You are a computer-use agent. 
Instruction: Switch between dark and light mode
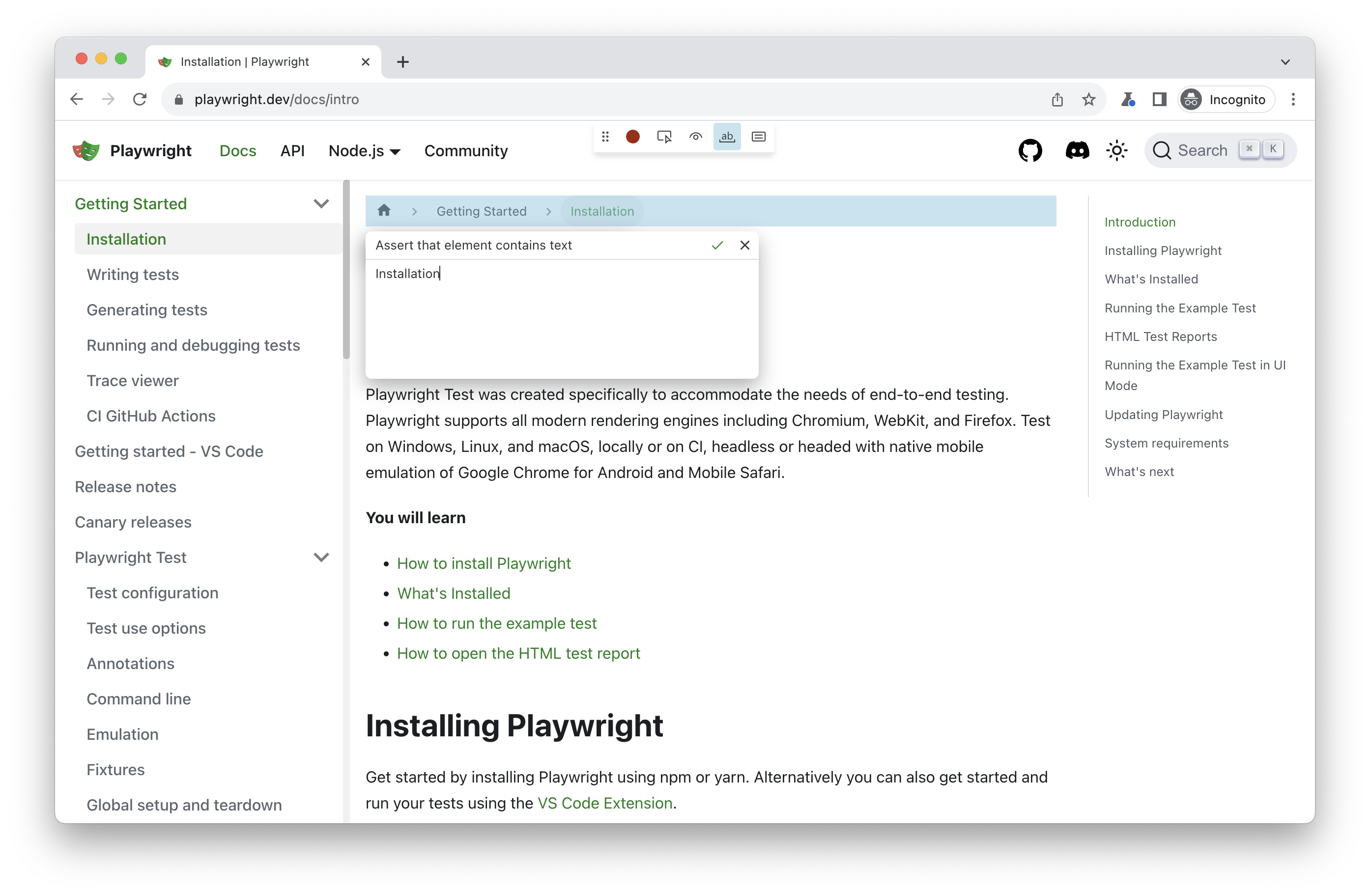(x=1117, y=151)
